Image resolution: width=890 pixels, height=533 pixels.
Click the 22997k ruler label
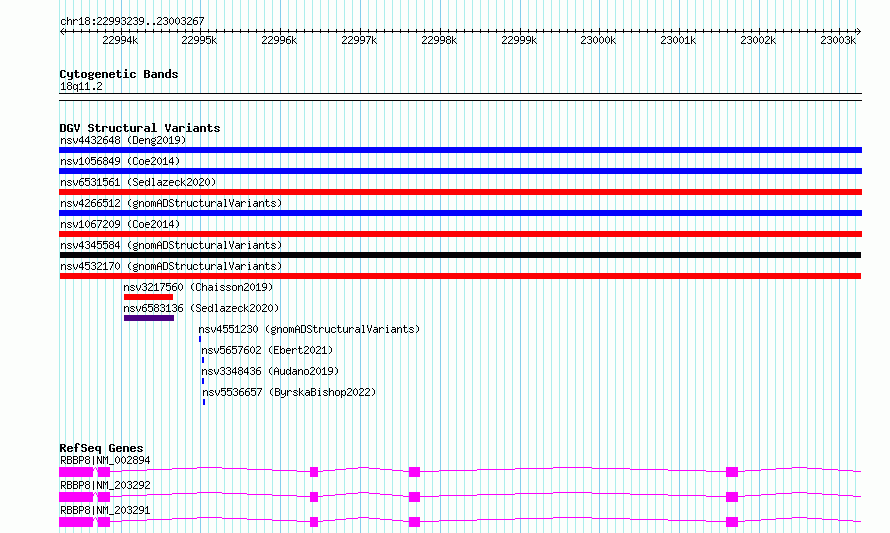(359, 40)
